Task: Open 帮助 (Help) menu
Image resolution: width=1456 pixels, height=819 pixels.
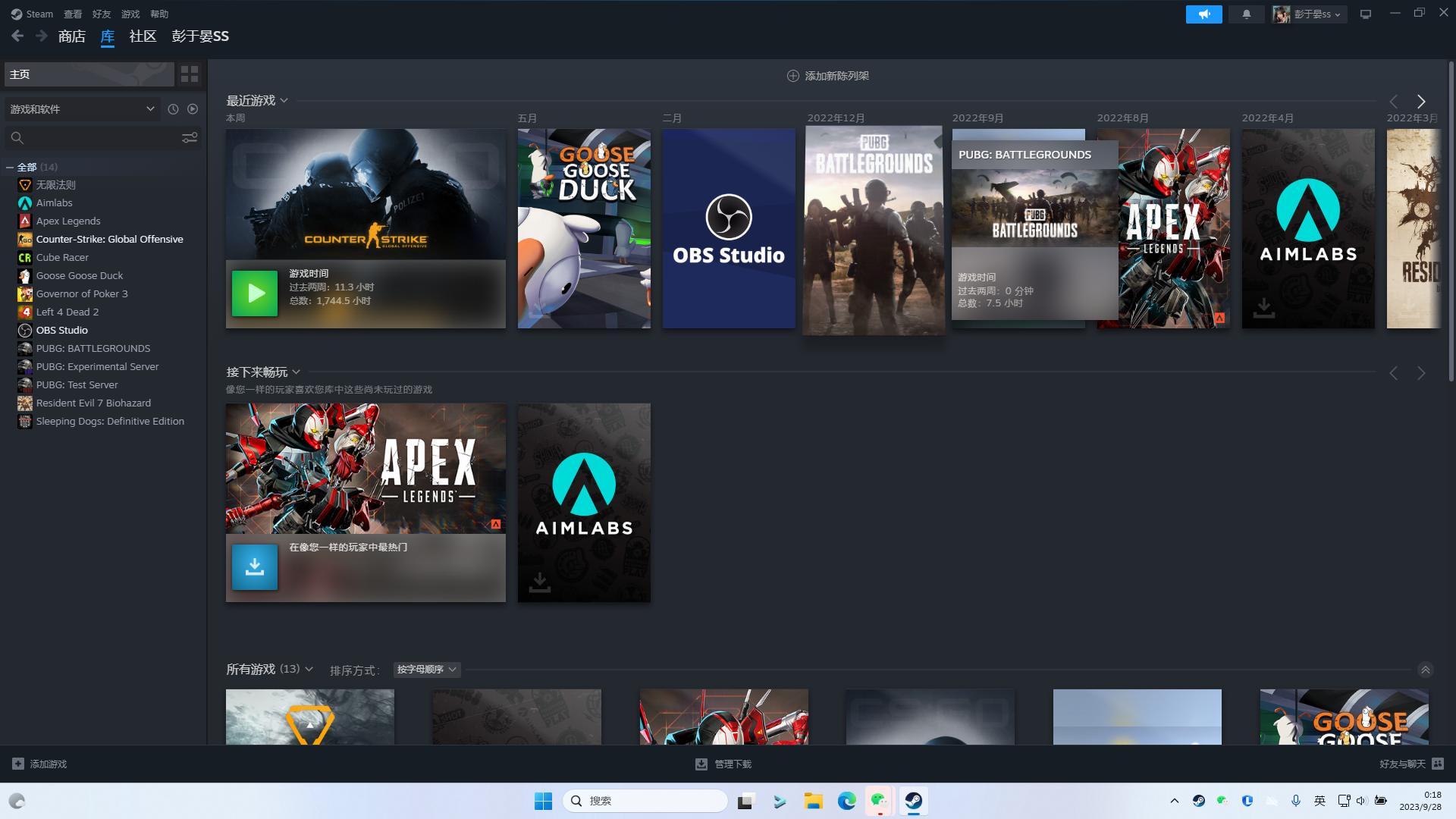Action: pos(159,14)
